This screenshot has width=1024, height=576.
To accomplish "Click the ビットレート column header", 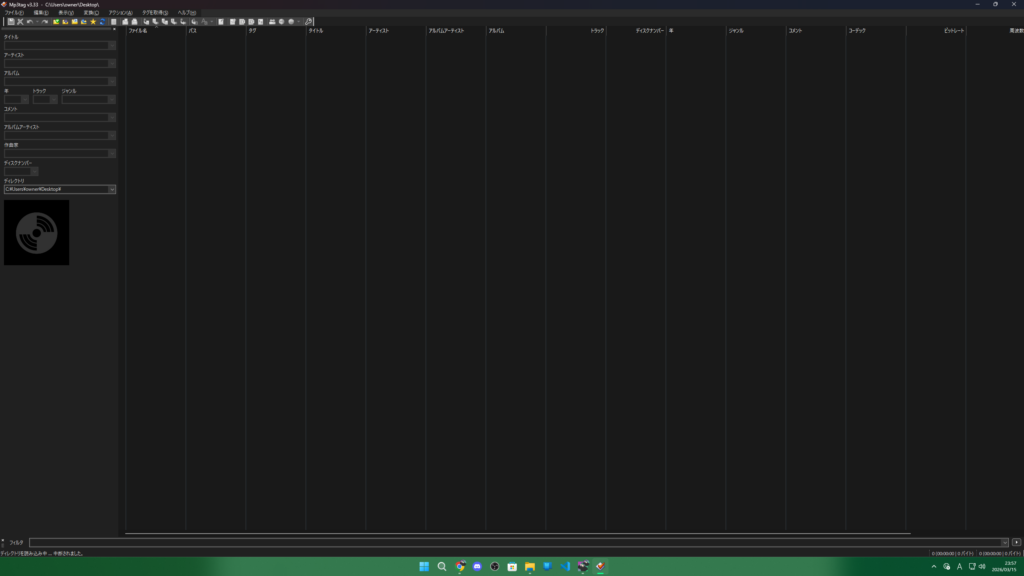I will (936, 31).
